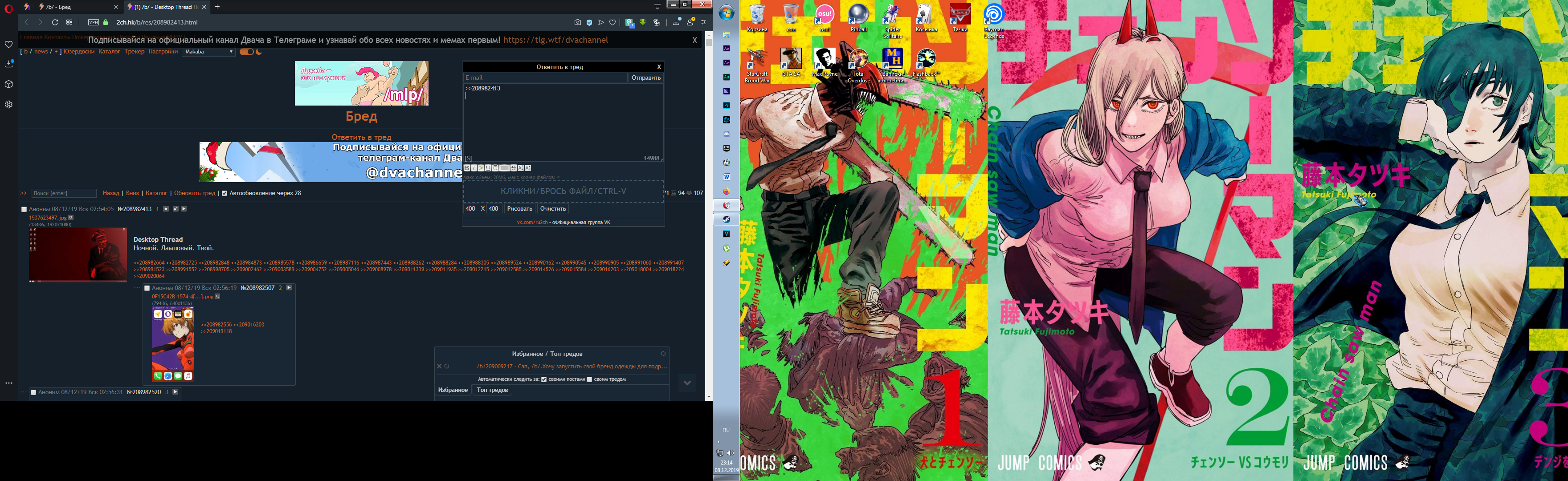Image resolution: width=1568 pixels, height=481 pixels.
Task: Open the Lenin wallpaper thumbnail 1537623497.jpg
Action: [78, 255]
